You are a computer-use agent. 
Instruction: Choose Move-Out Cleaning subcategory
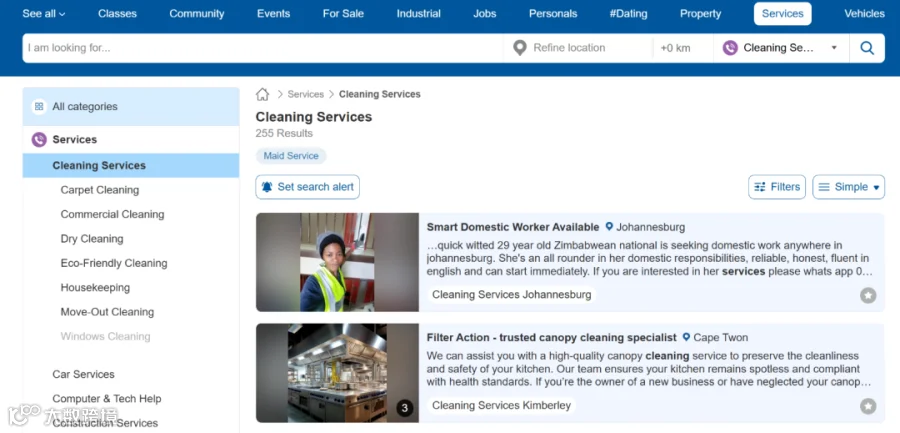107,312
